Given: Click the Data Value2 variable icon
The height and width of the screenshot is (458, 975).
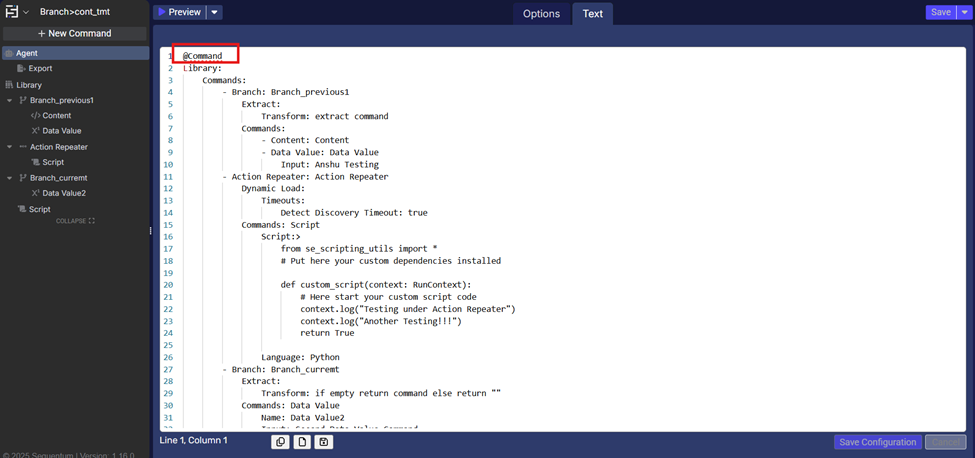Looking at the screenshot, I should (35, 193).
